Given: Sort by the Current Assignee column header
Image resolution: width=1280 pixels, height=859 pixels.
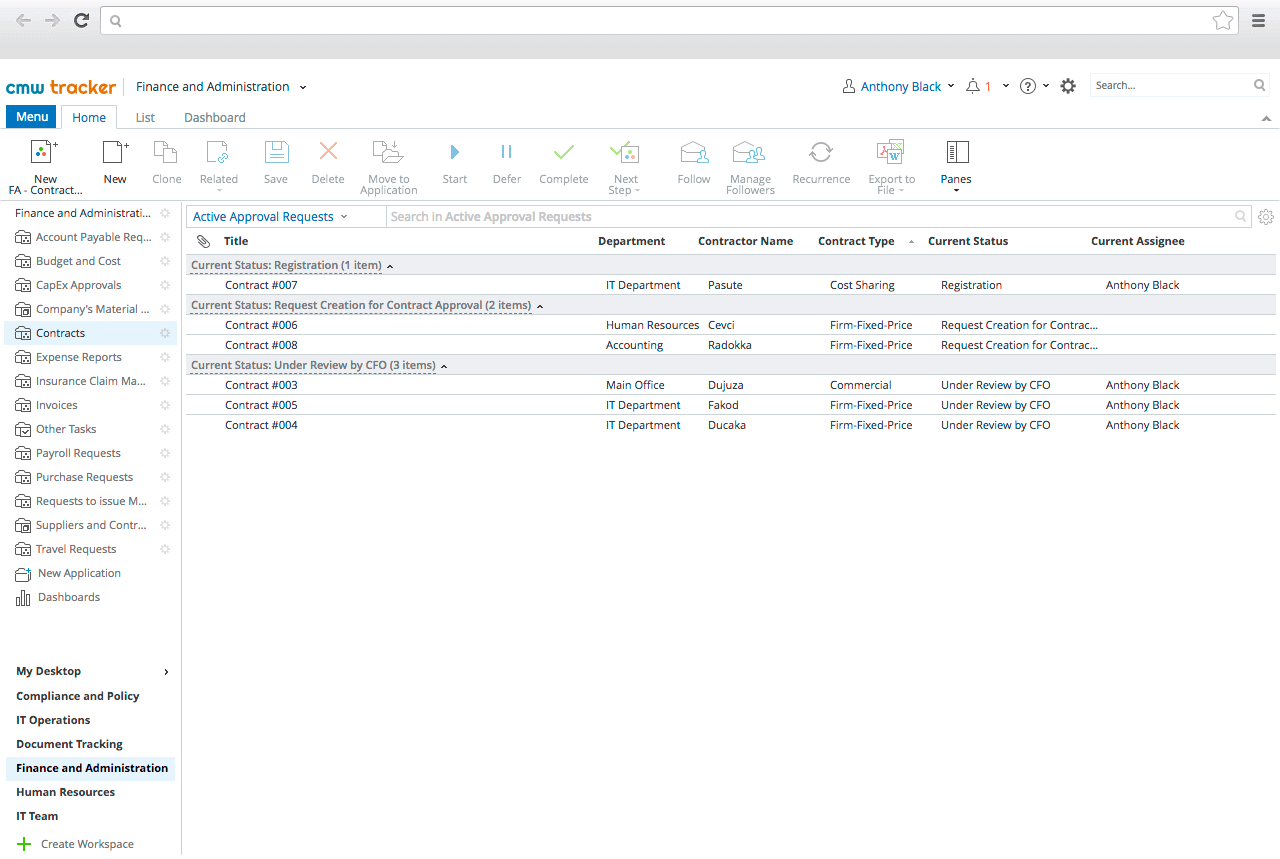Looking at the screenshot, I should [x=1138, y=241].
